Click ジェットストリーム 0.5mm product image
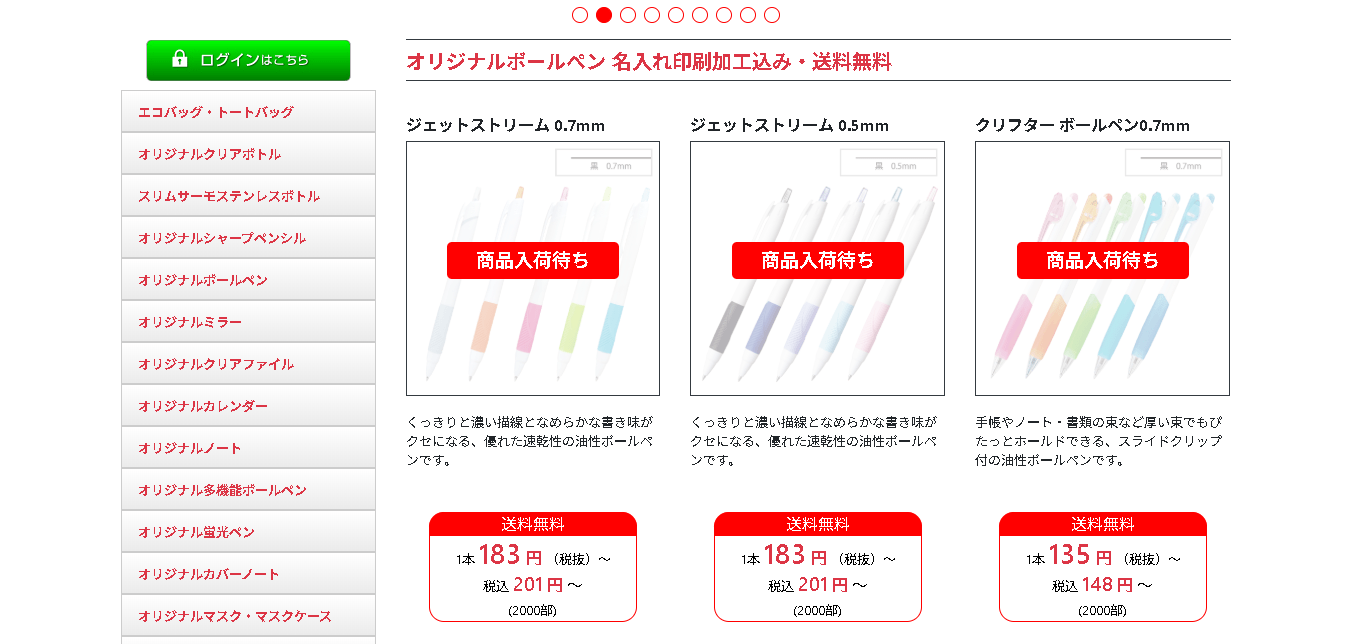The height and width of the screenshot is (644, 1348). coord(817,268)
